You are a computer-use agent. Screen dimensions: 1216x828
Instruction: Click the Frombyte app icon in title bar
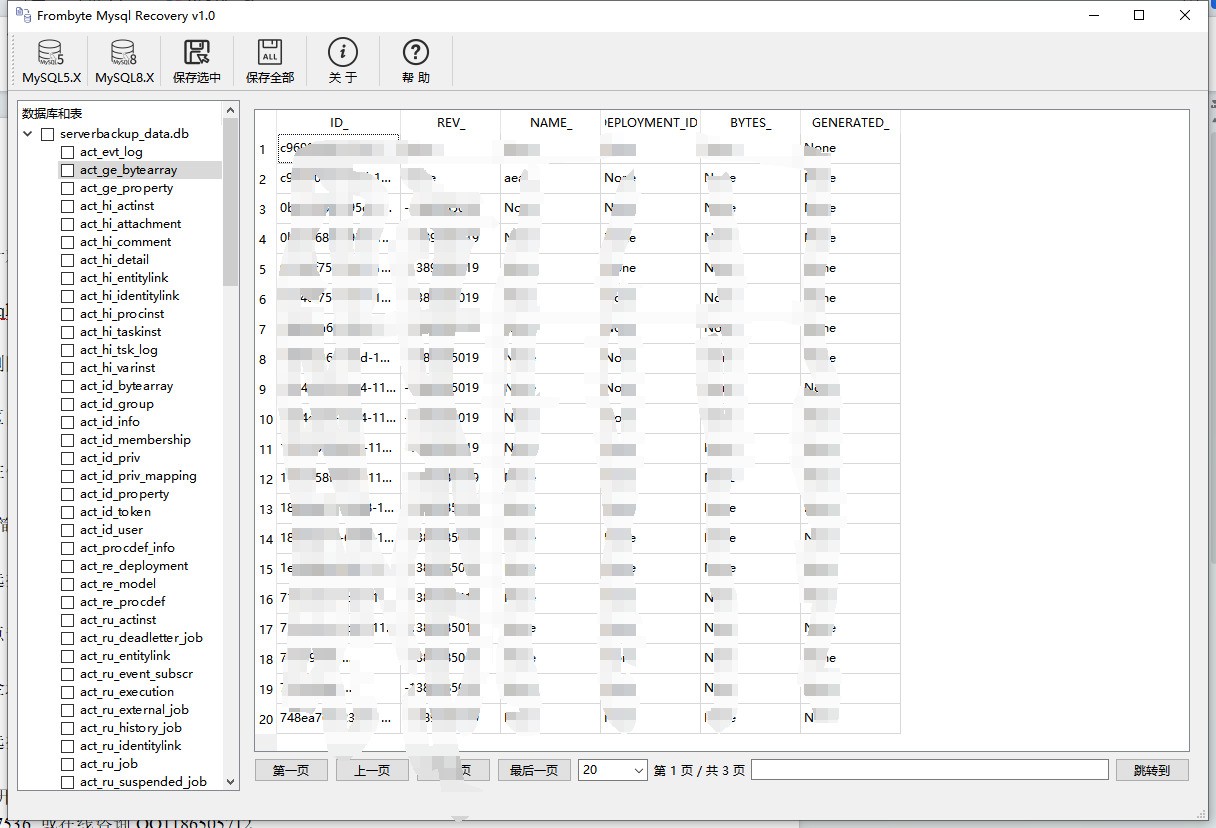coord(23,15)
